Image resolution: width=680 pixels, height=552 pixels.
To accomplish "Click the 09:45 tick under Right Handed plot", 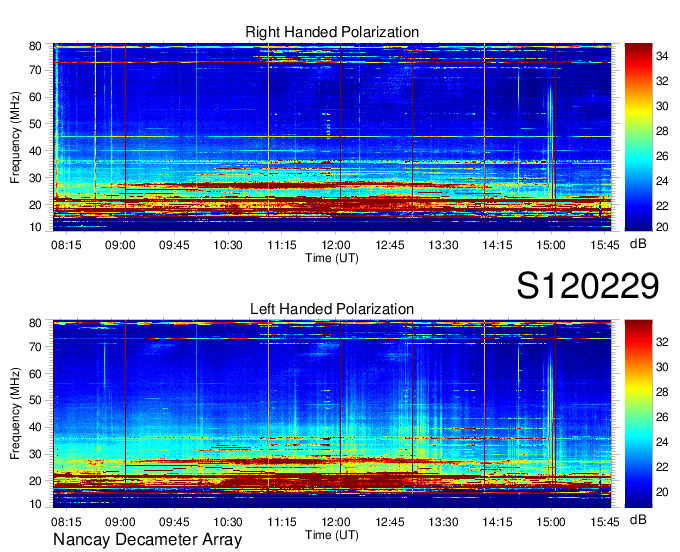I will click(x=174, y=245).
